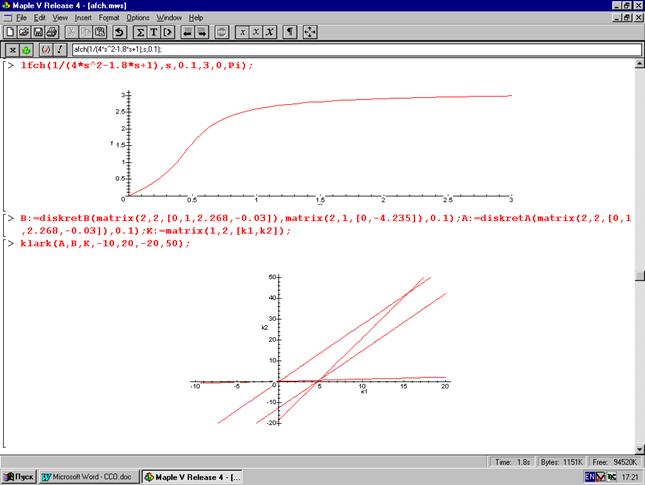Switch to Microsoft Word CCD.doc in the taskbar

[88, 477]
